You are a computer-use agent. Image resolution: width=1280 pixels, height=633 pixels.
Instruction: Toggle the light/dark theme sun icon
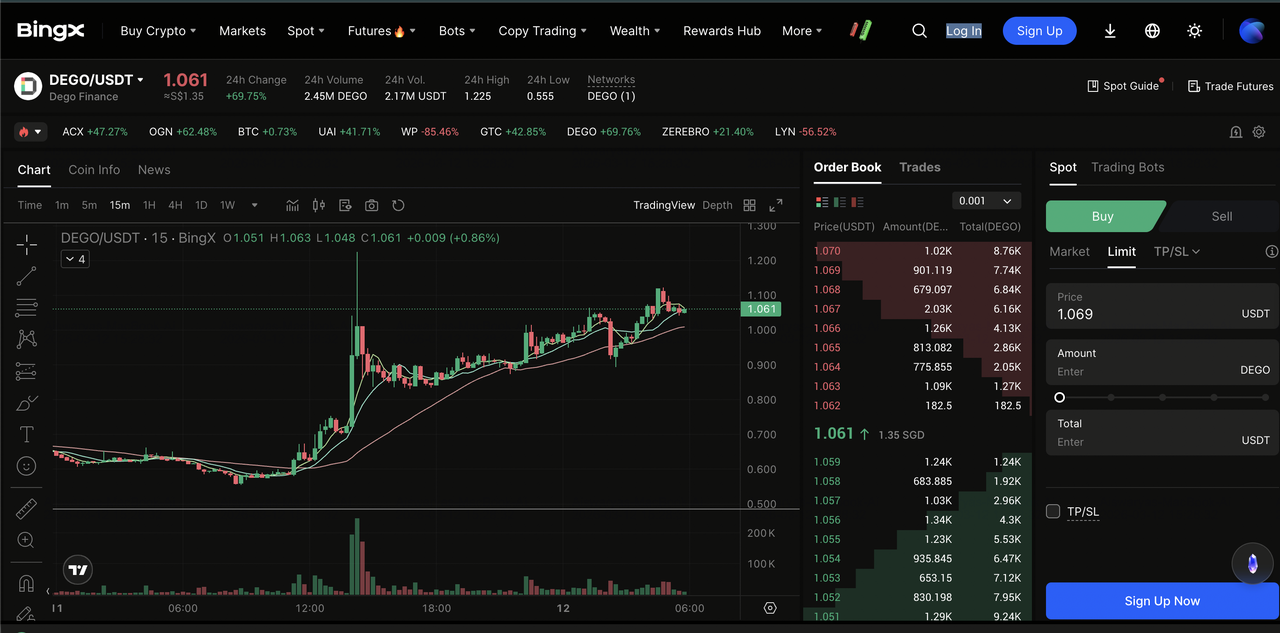point(1194,31)
